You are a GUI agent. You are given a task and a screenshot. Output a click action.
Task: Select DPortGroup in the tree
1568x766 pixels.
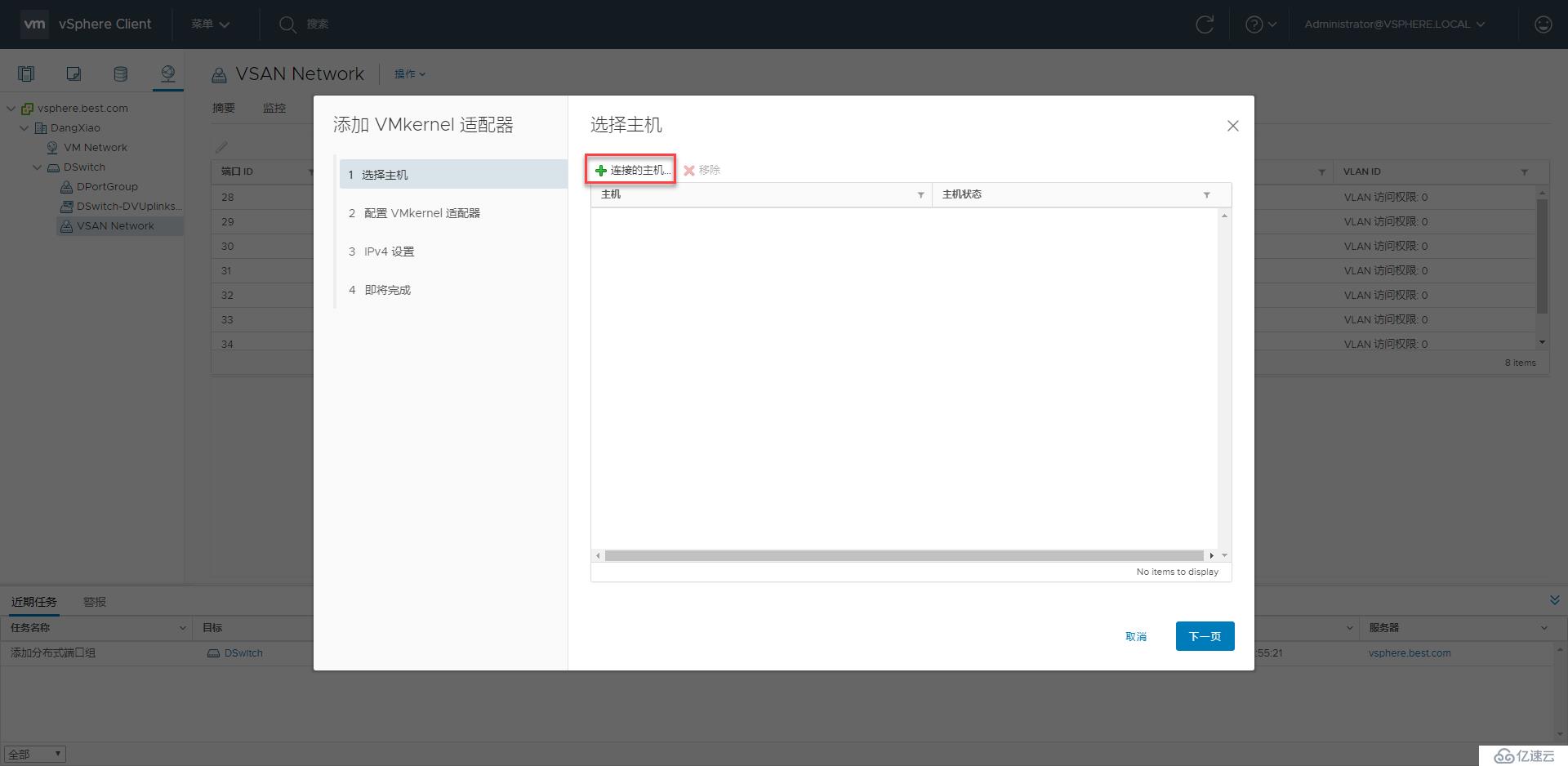tap(107, 187)
